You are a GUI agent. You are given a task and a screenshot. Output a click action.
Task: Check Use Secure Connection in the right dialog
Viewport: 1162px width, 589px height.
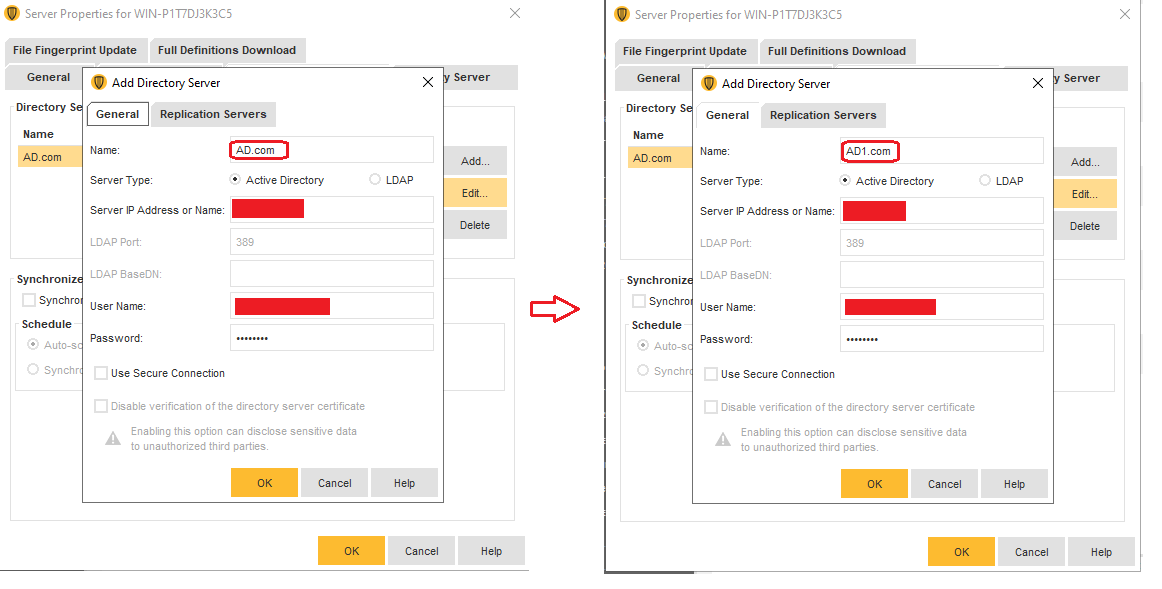click(711, 374)
